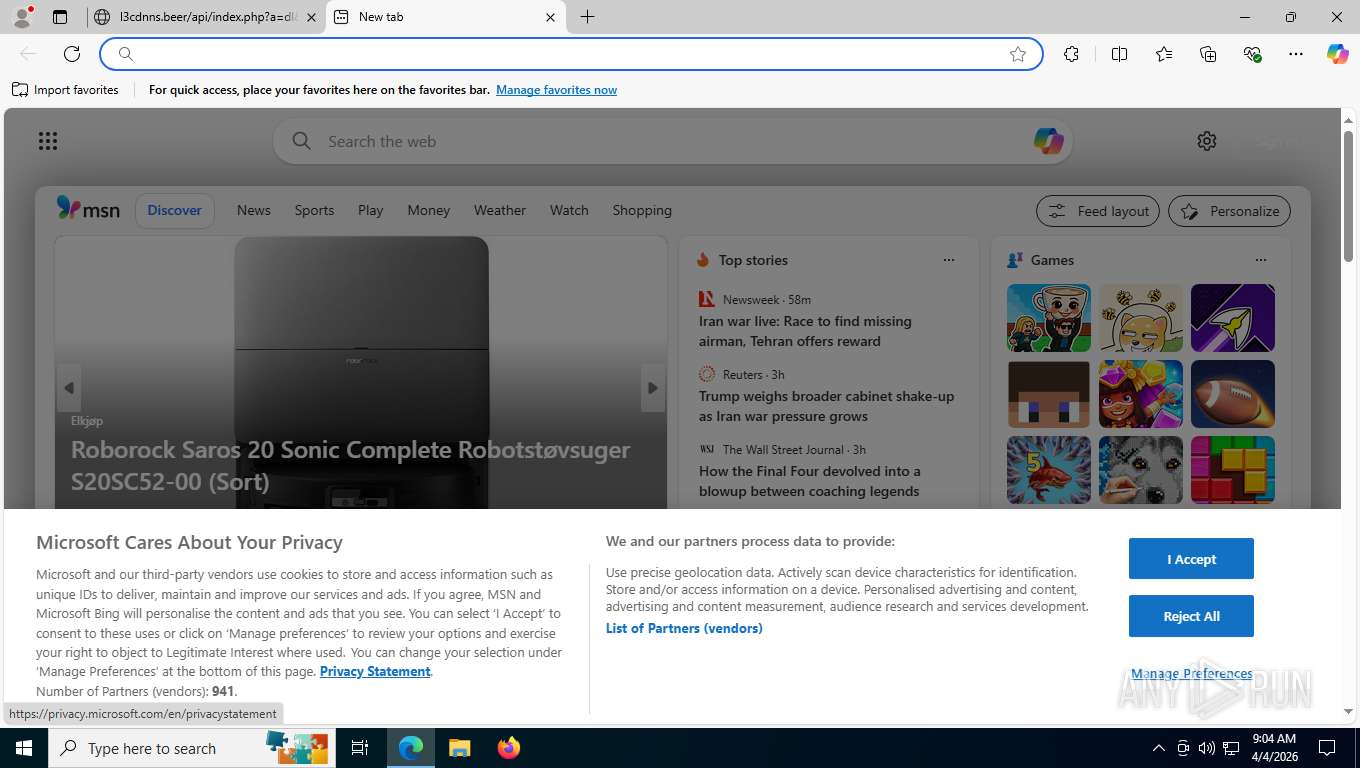
Task: Open Windows Start menu
Action: click(x=23, y=748)
